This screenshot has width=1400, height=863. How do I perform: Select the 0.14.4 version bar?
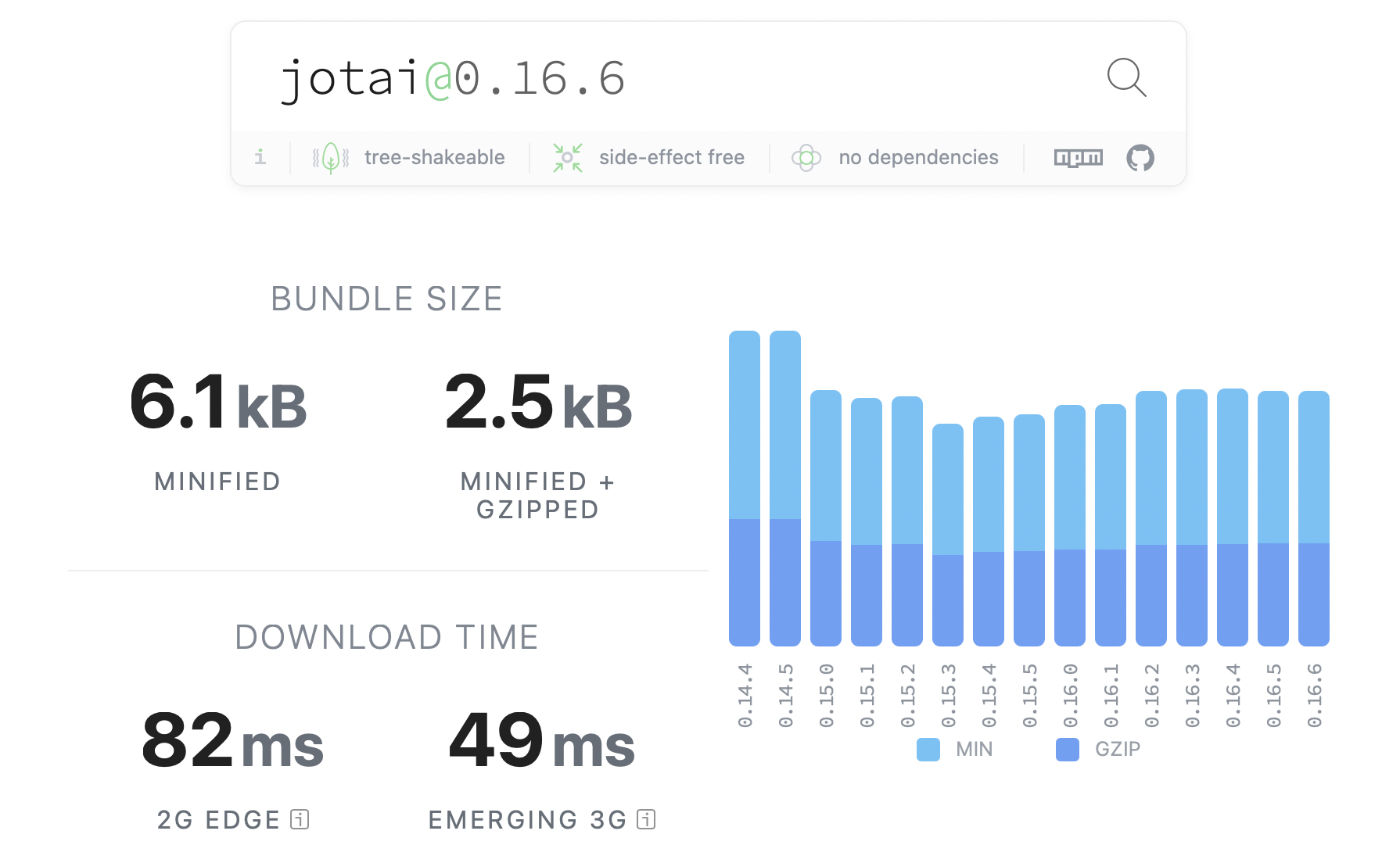[x=744, y=488]
